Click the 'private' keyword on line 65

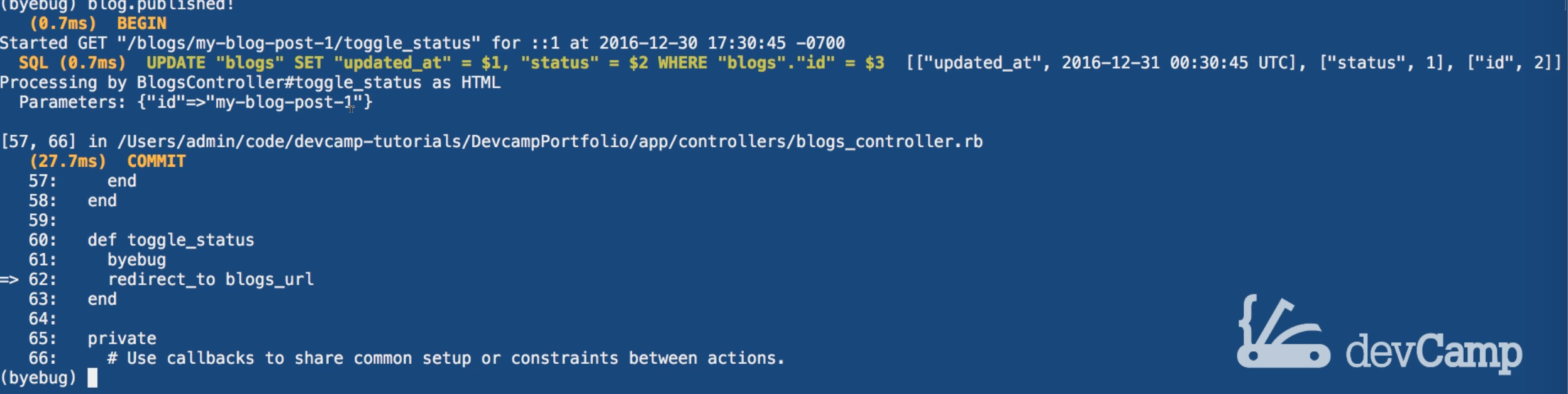click(x=122, y=339)
